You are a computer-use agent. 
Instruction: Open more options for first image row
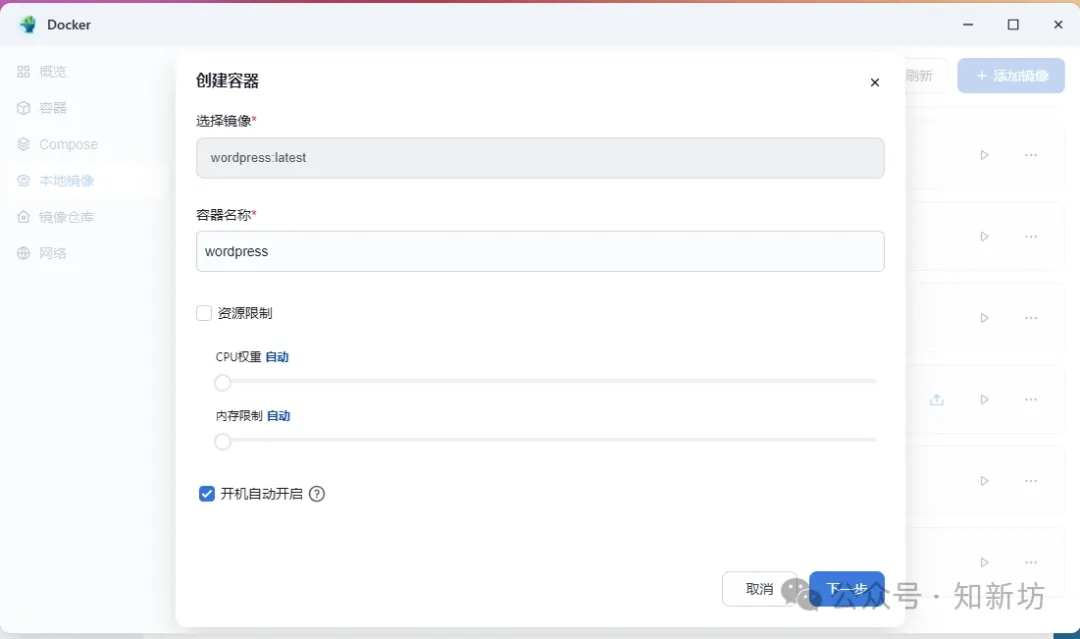(1031, 155)
